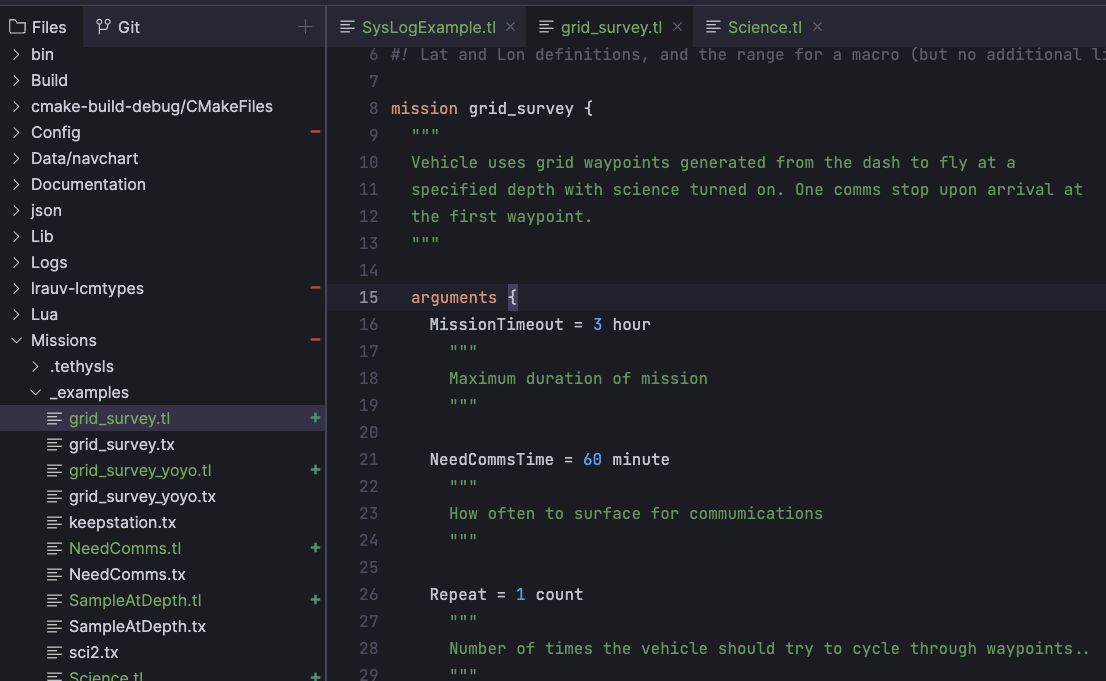This screenshot has height=681, width=1106.
Task: Close the Science.tl editor tab
Action: (x=817, y=27)
